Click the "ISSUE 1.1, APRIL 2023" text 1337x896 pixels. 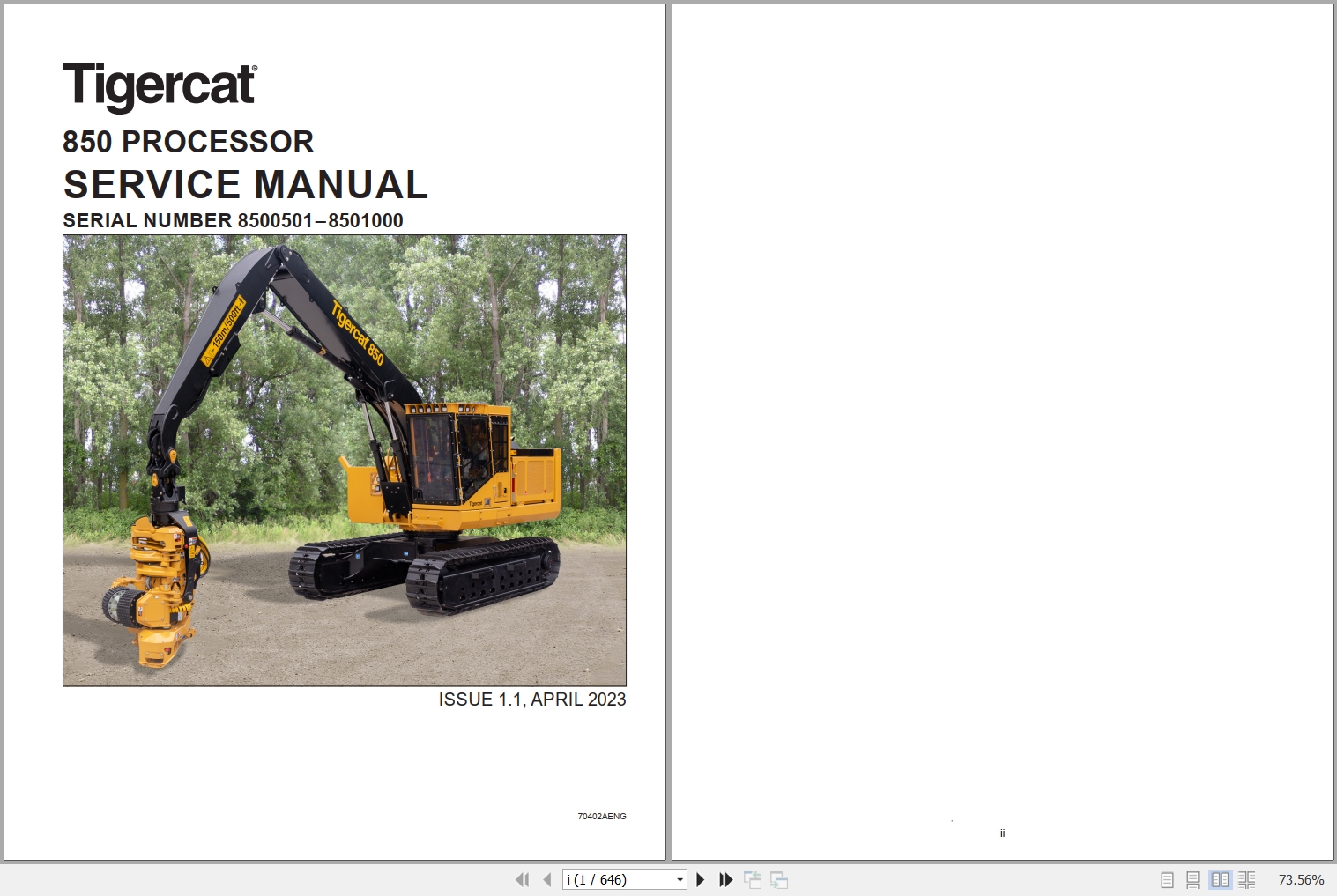[x=531, y=700]
